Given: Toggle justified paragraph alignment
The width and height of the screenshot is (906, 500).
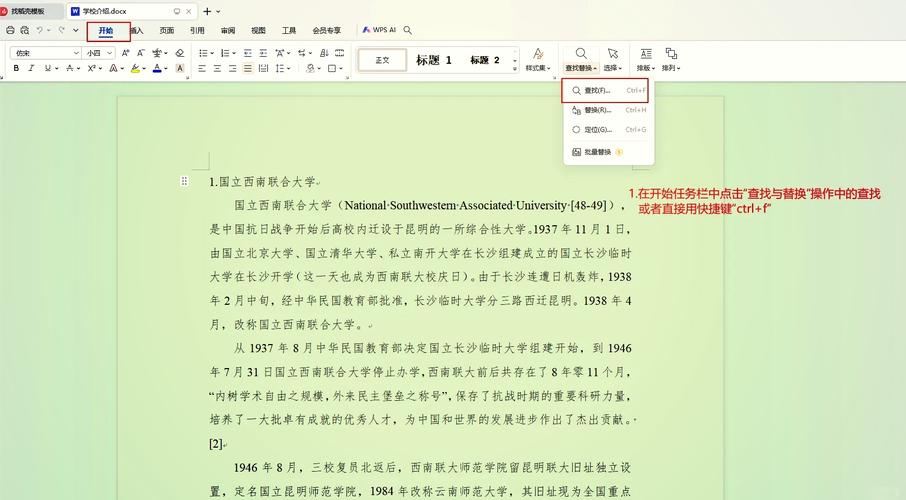Looking at the screenshot, I should pos(248,69).
